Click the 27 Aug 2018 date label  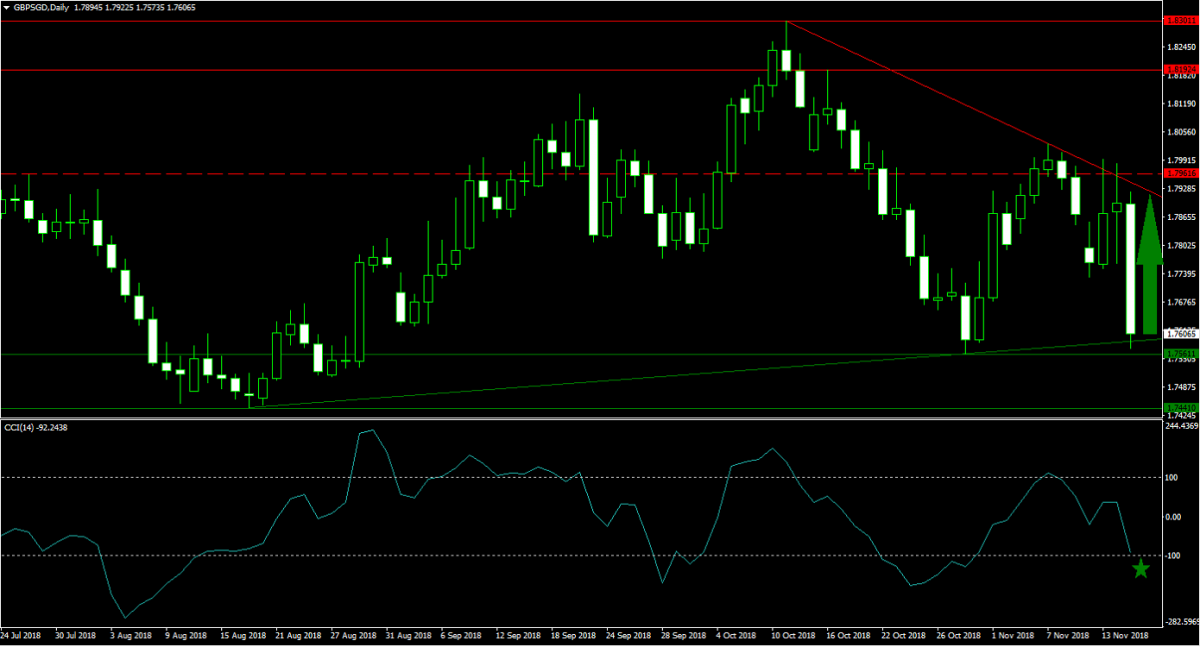point(351,634)
